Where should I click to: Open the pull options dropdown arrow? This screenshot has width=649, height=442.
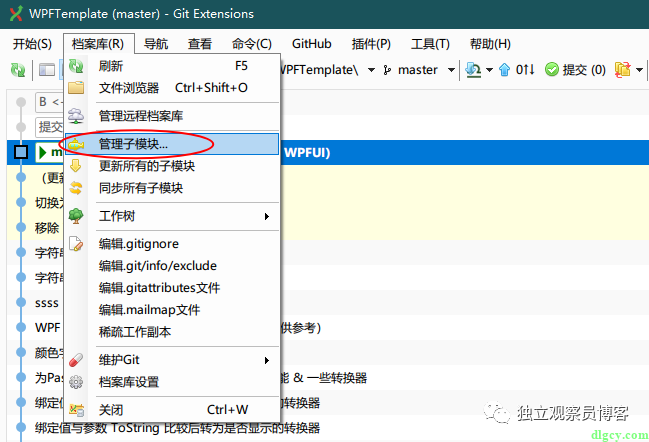click(x=489, y=70)
